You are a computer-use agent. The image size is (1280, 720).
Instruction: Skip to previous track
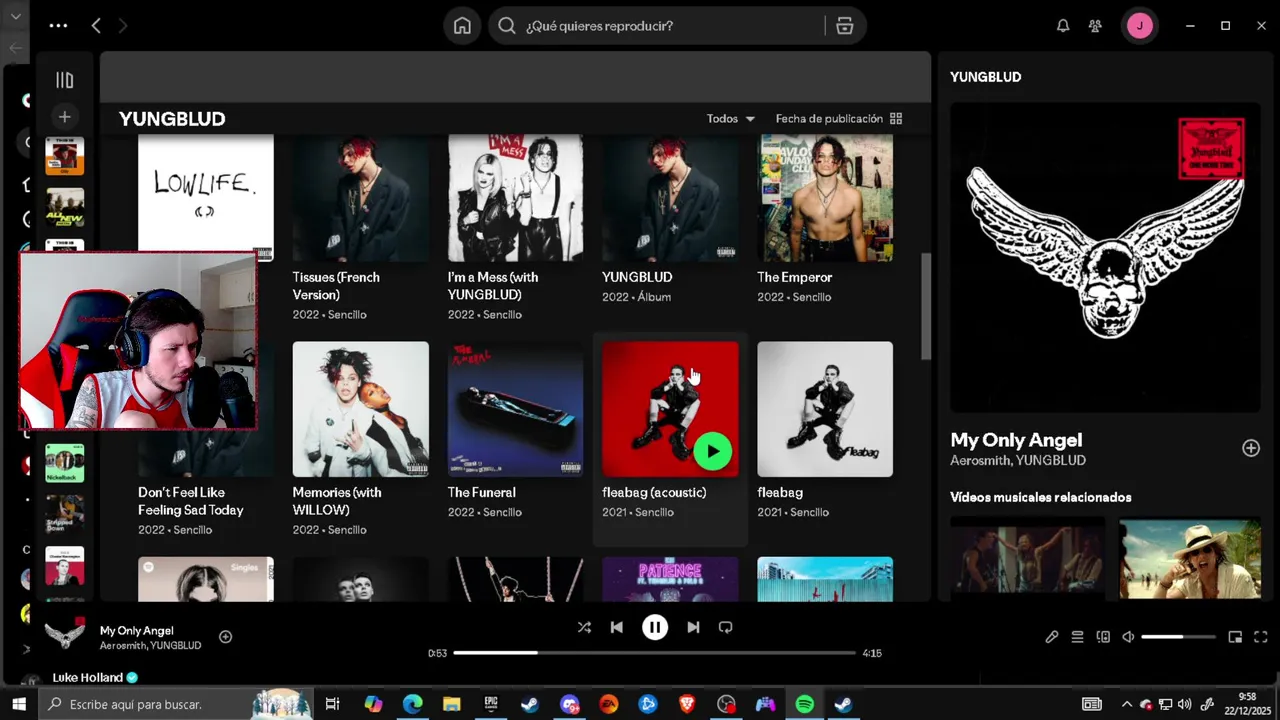(x=617, y=627)
